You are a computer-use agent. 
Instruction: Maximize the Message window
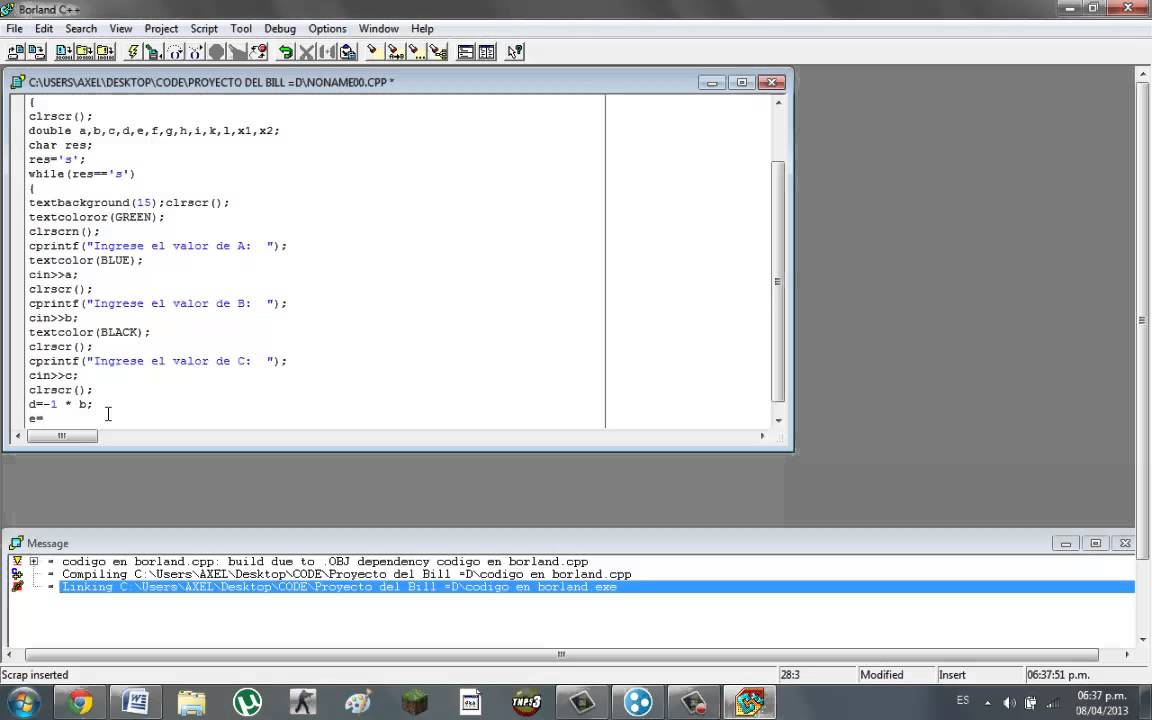pyautogui.click(x=1095, y=543)
